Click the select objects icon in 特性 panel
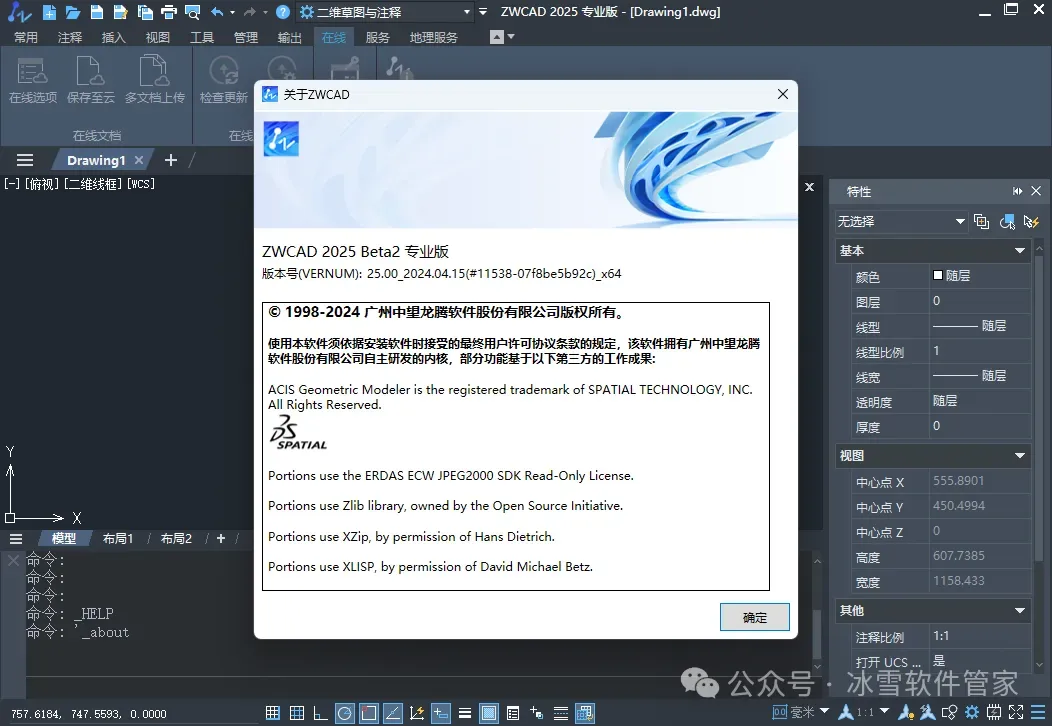Screen dimensions: 1052x726 pyautogui.click(x=1007, y=221)
